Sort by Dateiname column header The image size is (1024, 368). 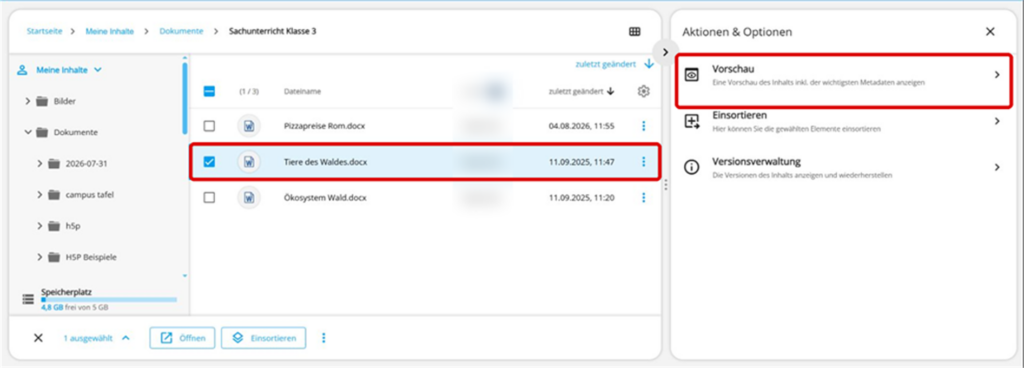click(302, 92)
